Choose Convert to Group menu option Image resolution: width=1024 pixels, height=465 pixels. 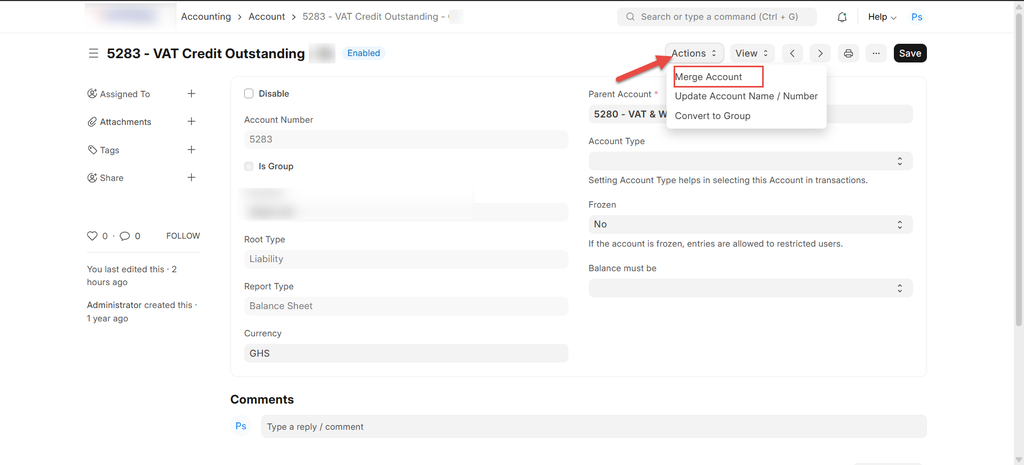click(712, 116)
